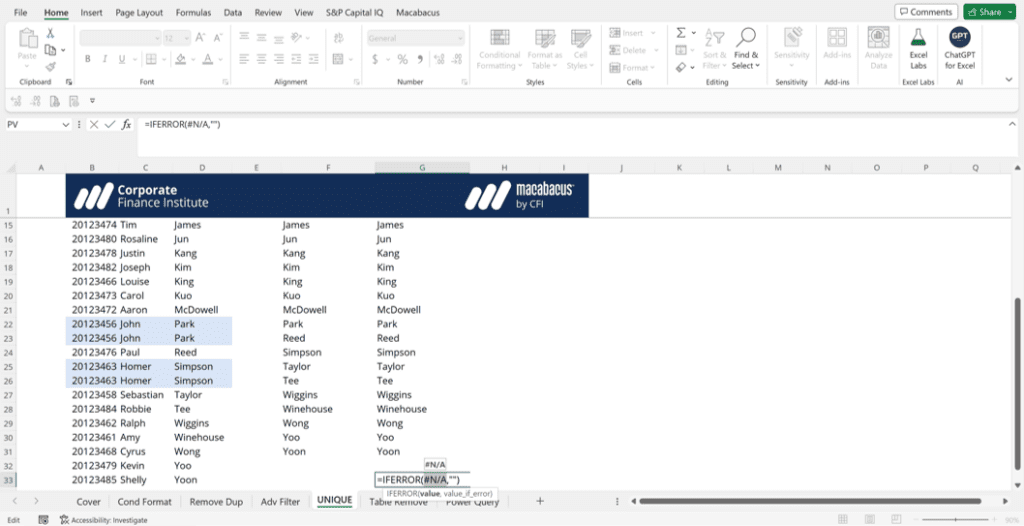Image resolution: width=1024 pixels, height=526 pixels.
Task: Cancel formula entry with the X icon
Action: pos(94,124)
